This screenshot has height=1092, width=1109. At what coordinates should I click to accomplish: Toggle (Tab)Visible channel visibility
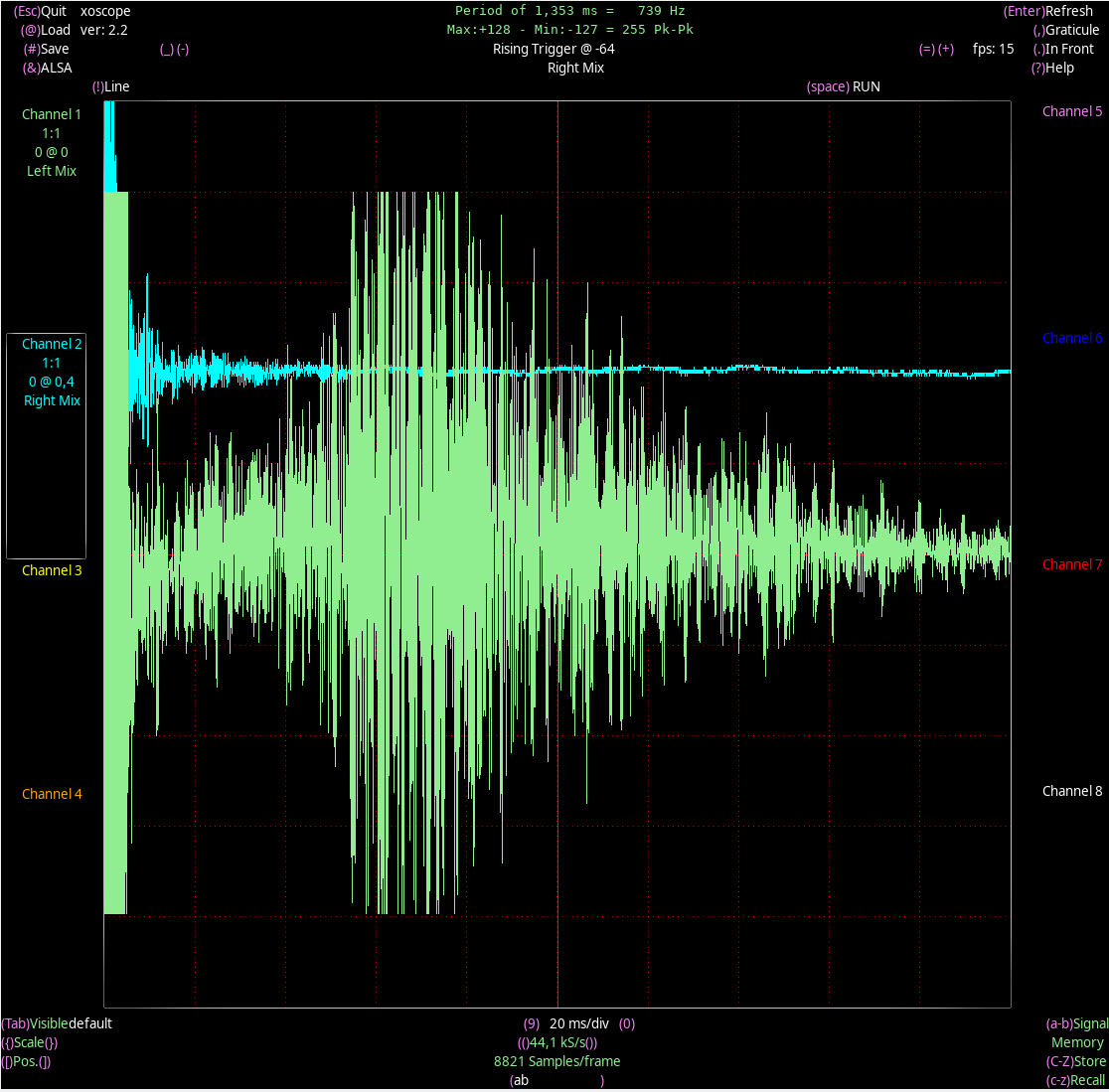pos(35,1024)
